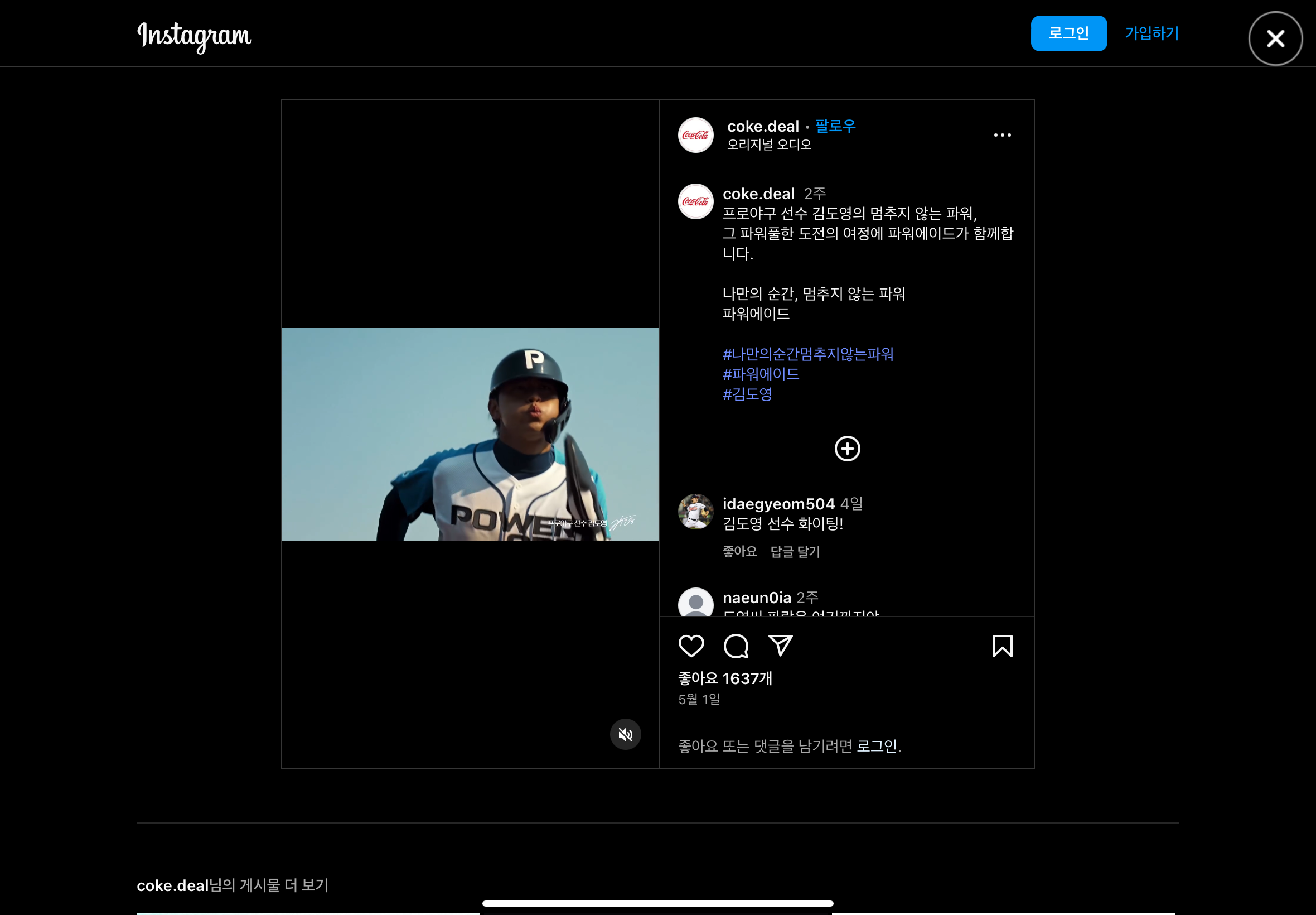Open the three-dot more options menu
Image resolution: width=1316 pixels, height=915 pixels.
1002,136
